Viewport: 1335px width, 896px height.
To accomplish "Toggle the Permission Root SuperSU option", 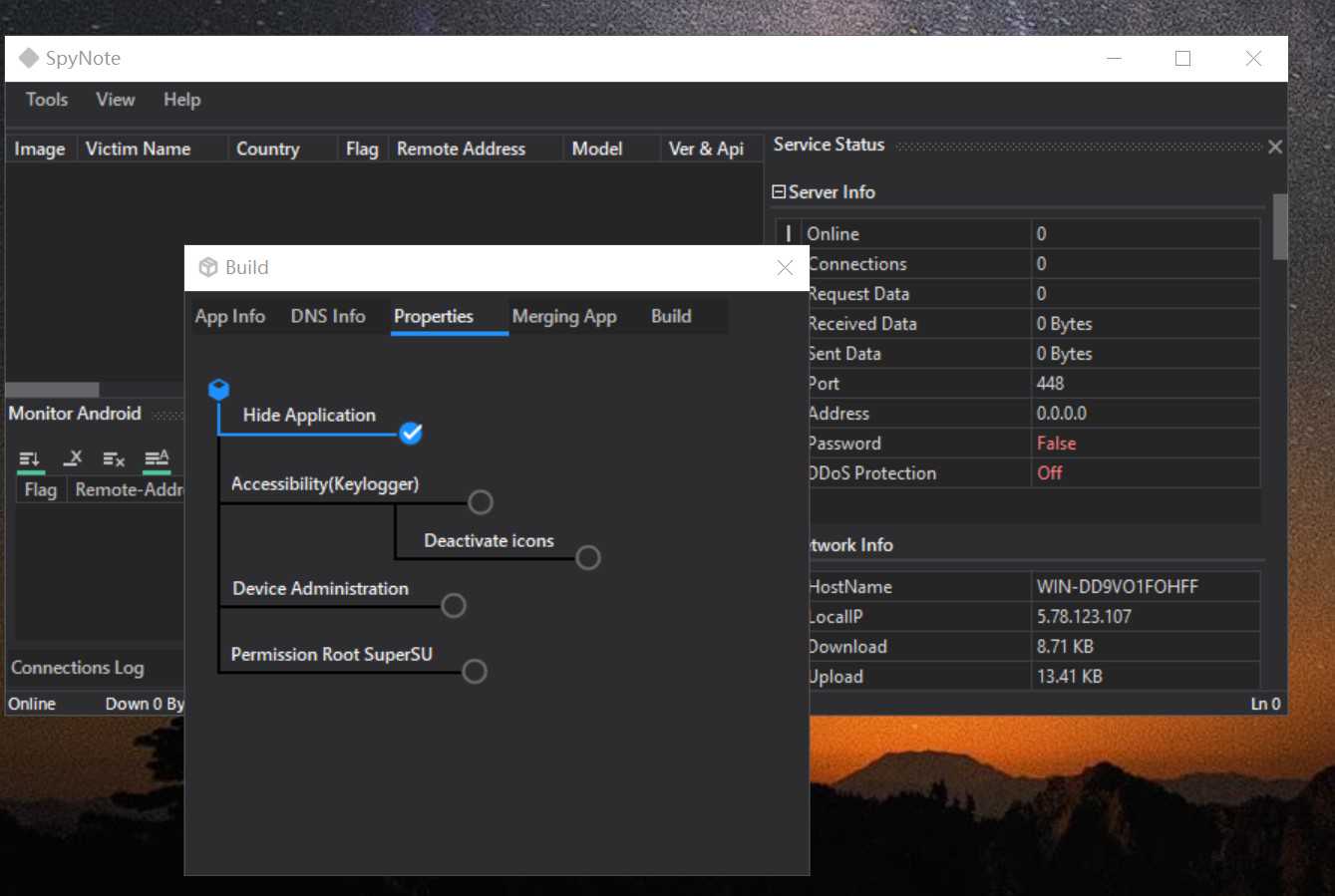I will [475, 671].
